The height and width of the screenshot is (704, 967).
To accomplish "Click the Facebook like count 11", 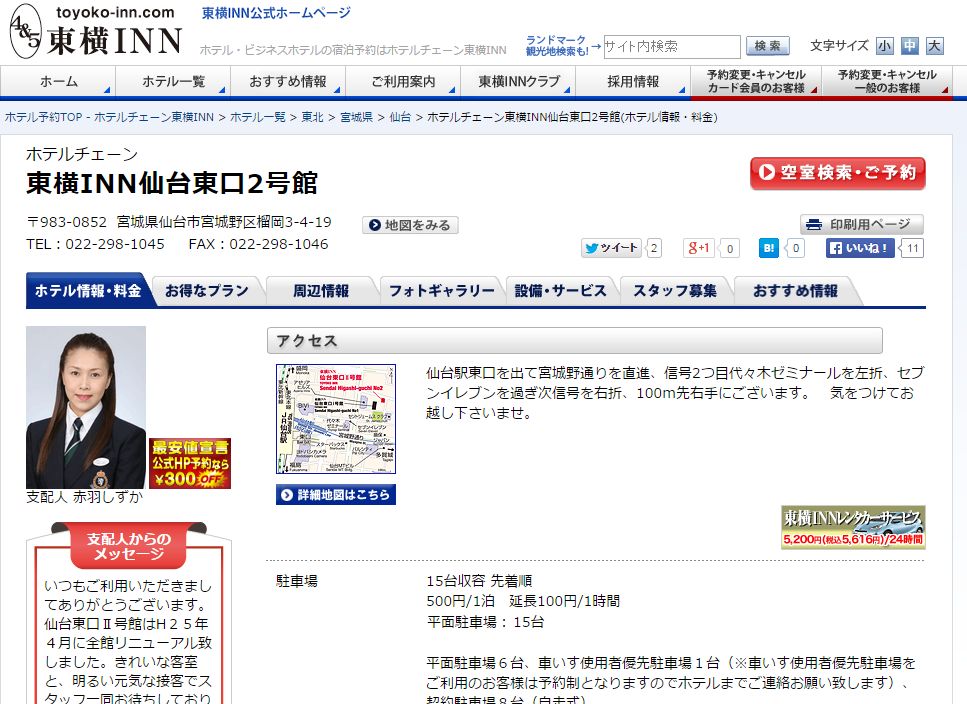I will (913, 248).
